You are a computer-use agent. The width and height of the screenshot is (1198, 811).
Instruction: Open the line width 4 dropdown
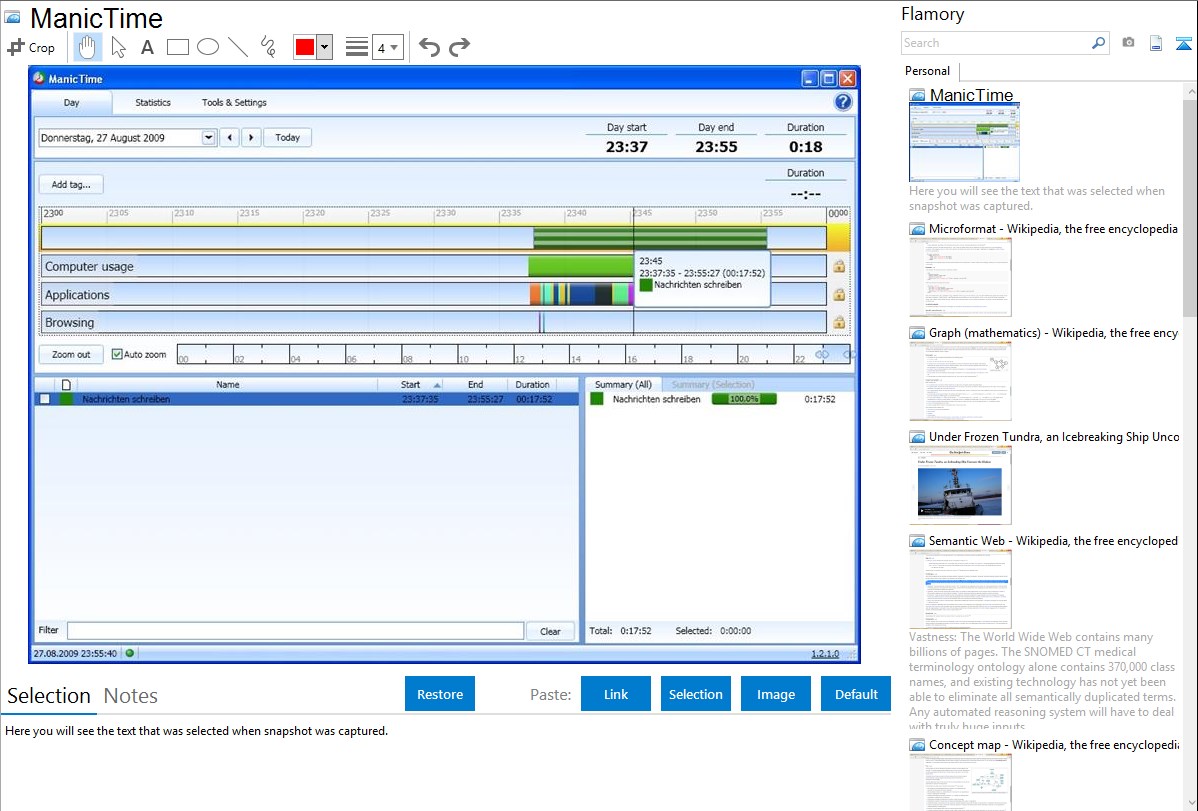click(x=387, y=47)
